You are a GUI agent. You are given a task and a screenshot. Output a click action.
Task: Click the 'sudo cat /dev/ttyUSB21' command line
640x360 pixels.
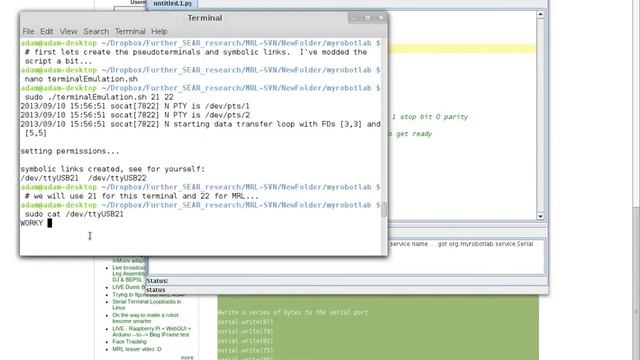coord(74,214)
